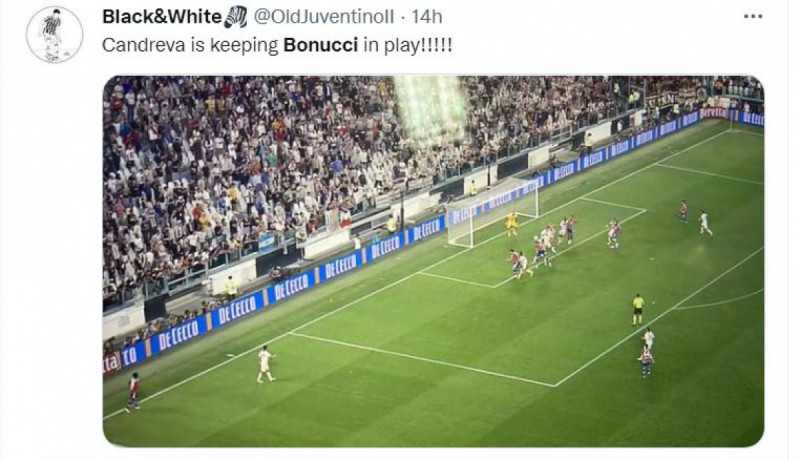The width and height of the screenshot is (800, 460).
Task: Click the dark-kit player at photo's bottom-left
Action: click(x=133, y=392)
